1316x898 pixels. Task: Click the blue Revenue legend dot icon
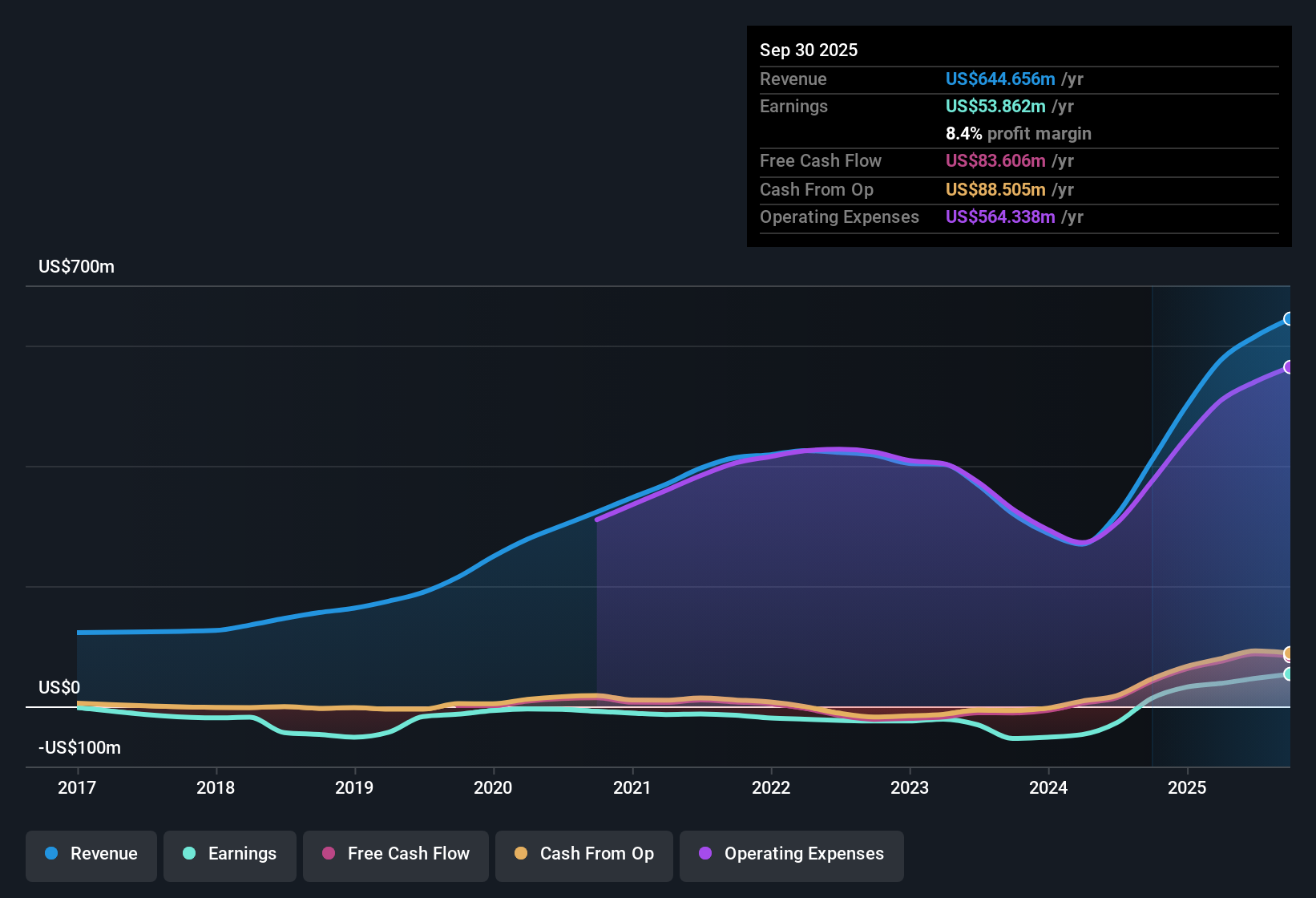click(51, 854)
